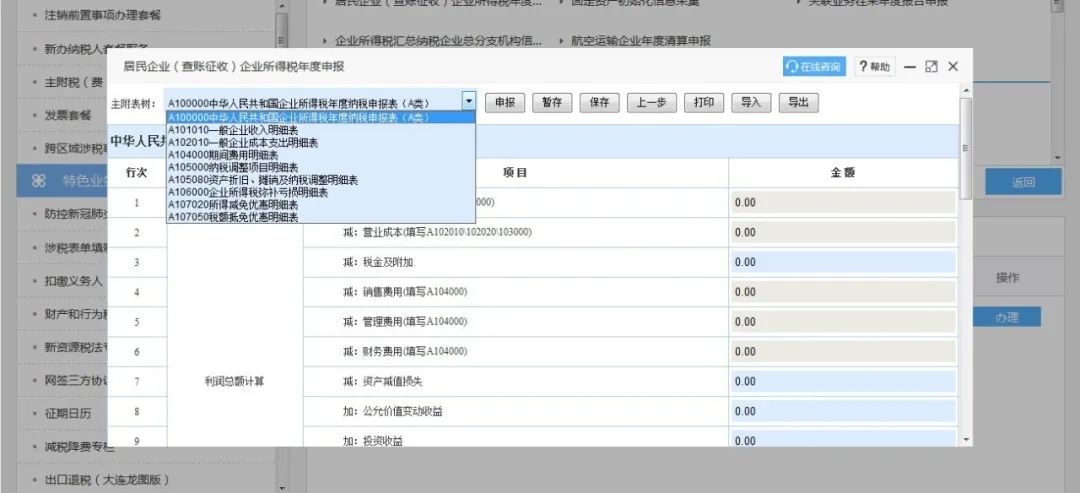Image resolution: width=1080 pixels, height=493 pixels.
Task: Click the 导出 export button
Action: (x=798, y=103)
